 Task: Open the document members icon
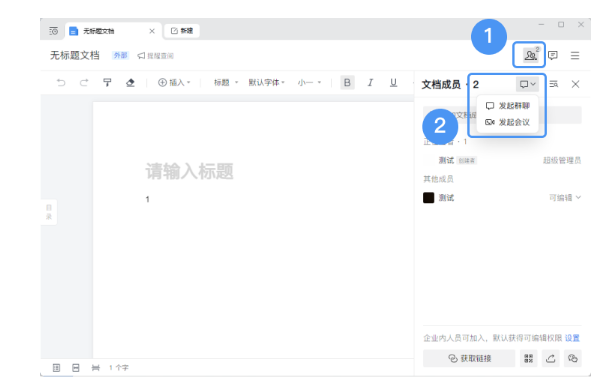[530, 55]
